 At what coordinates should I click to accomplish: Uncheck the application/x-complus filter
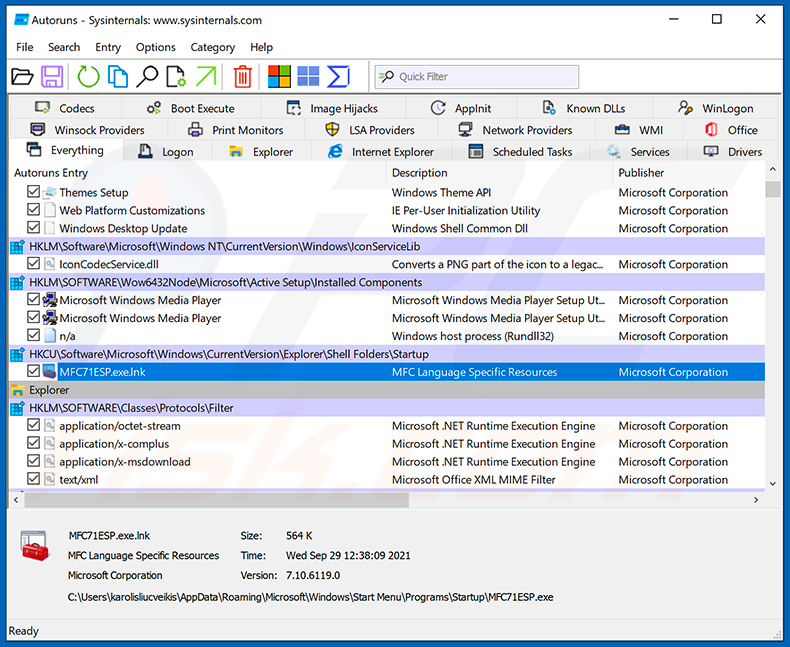[33, 443]
